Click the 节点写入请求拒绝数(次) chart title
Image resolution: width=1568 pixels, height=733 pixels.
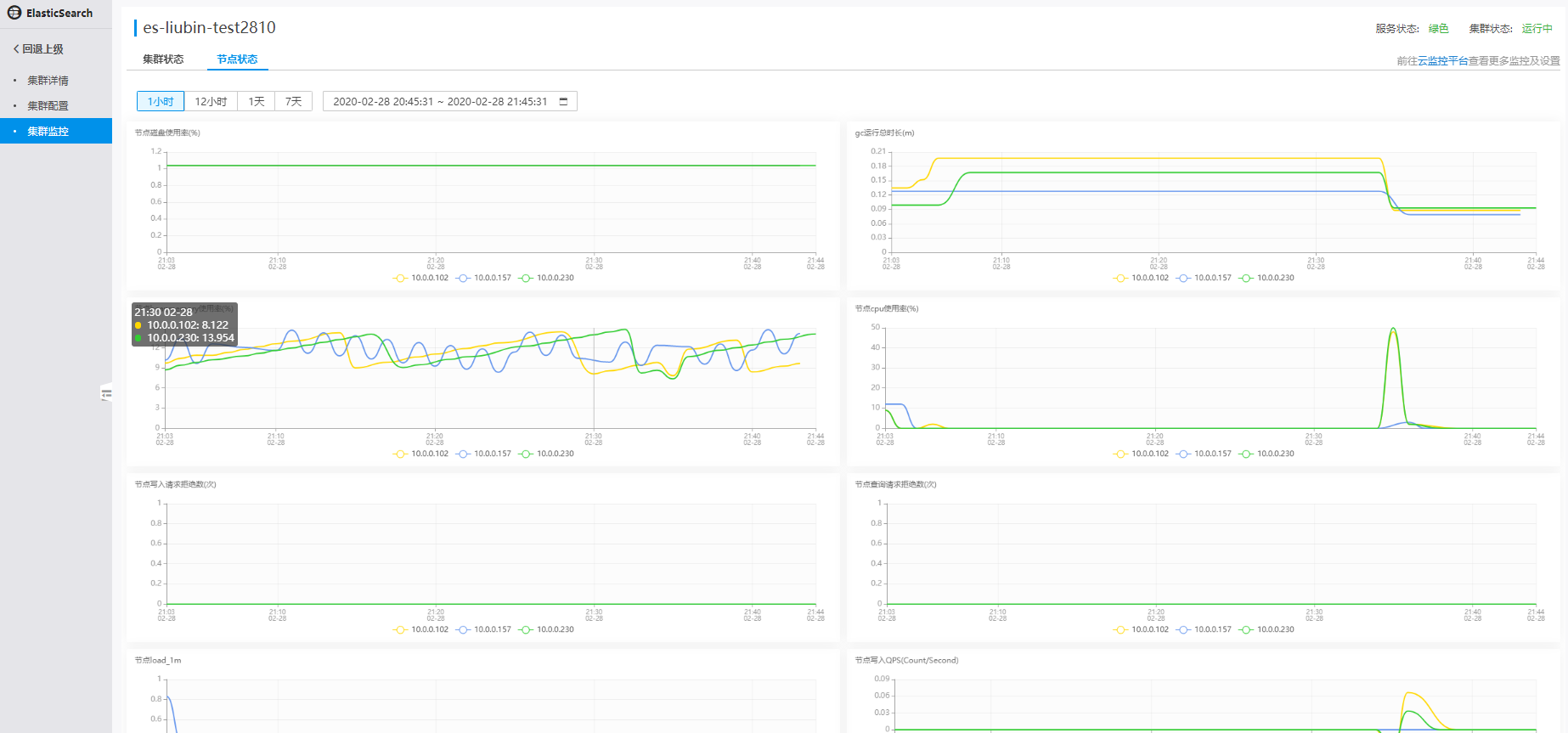tap(175, 484)
